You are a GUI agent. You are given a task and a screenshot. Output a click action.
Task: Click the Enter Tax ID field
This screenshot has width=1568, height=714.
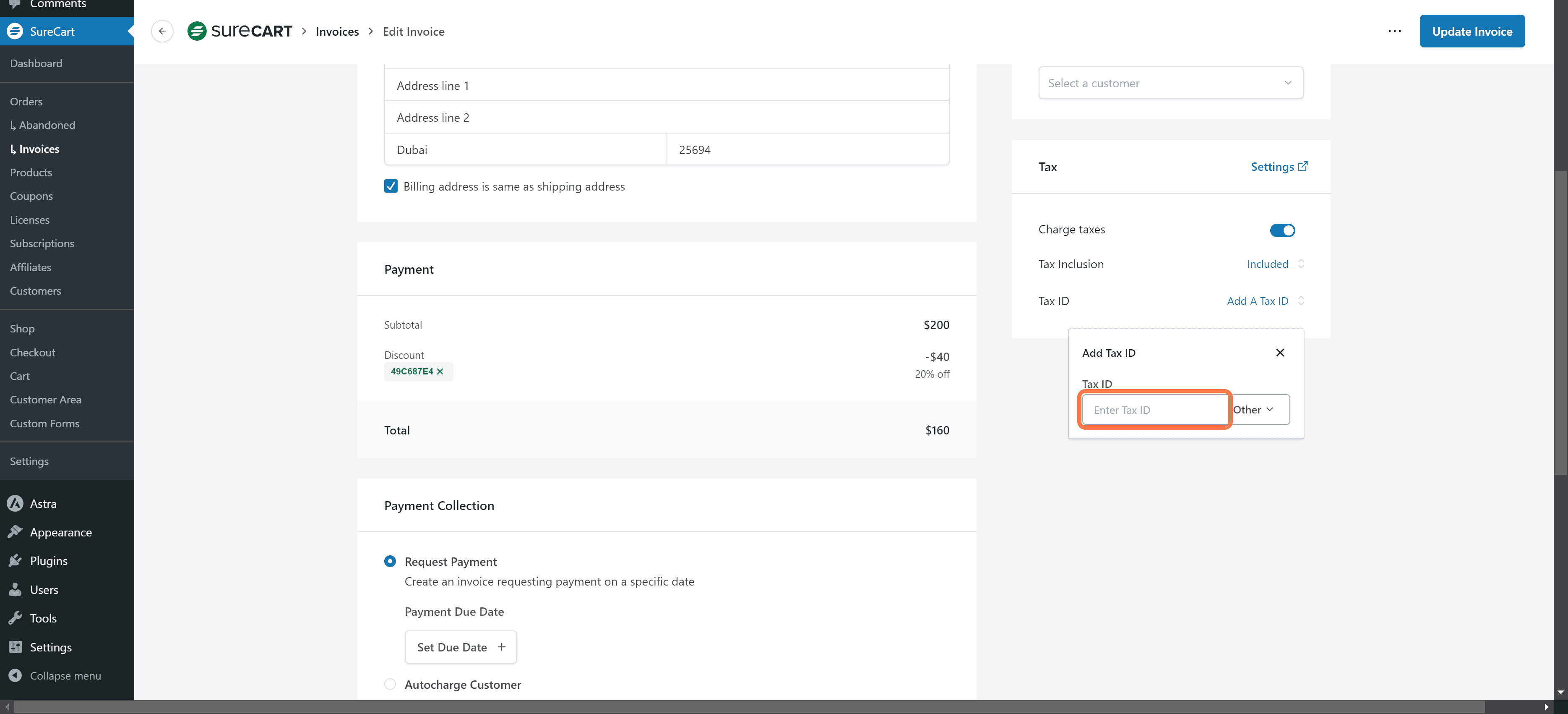[1154, 410]
